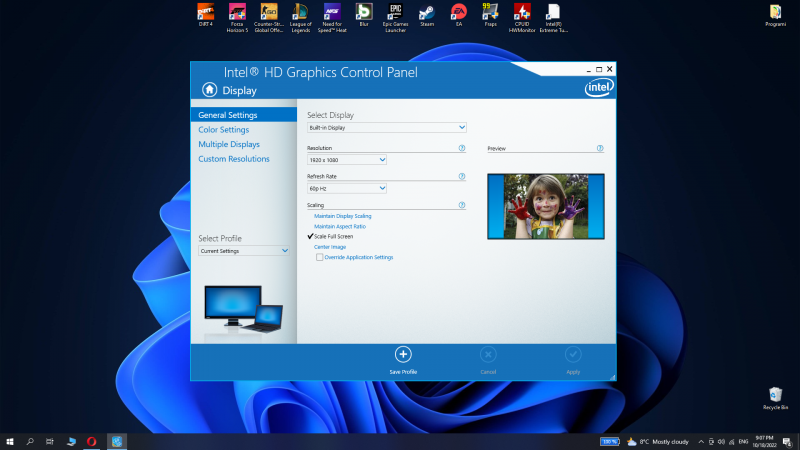This screenshot has height=450, width=800.
Task: Open Scaling help question mark icon
Action: pyautogui.click(x=462, y=205)
